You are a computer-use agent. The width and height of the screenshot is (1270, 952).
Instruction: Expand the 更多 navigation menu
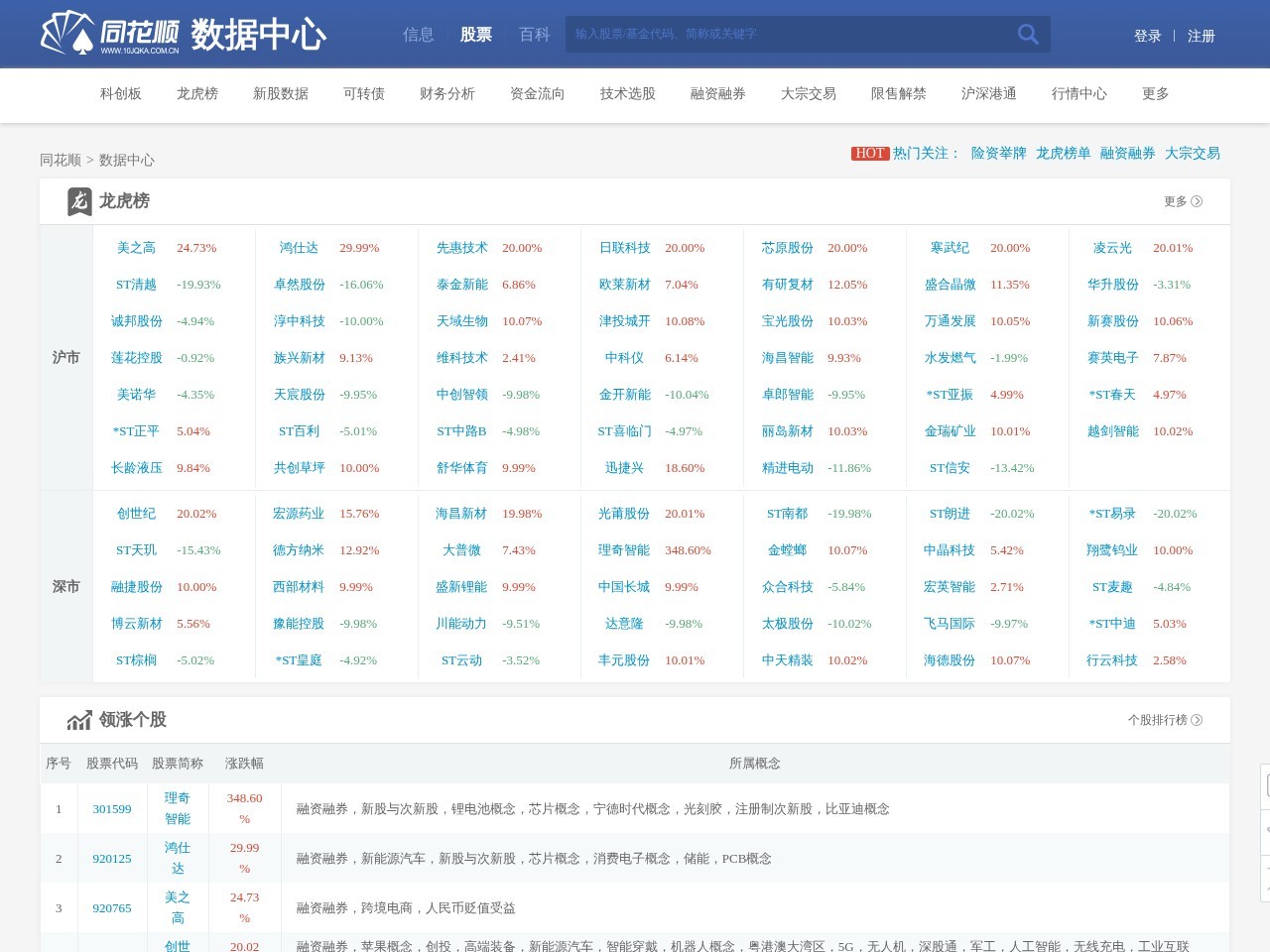(1156, 94)
